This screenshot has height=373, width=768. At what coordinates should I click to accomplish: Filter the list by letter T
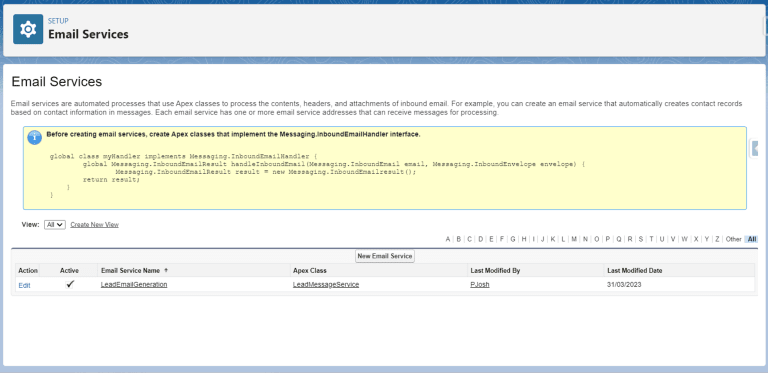[x=651, y=239]
